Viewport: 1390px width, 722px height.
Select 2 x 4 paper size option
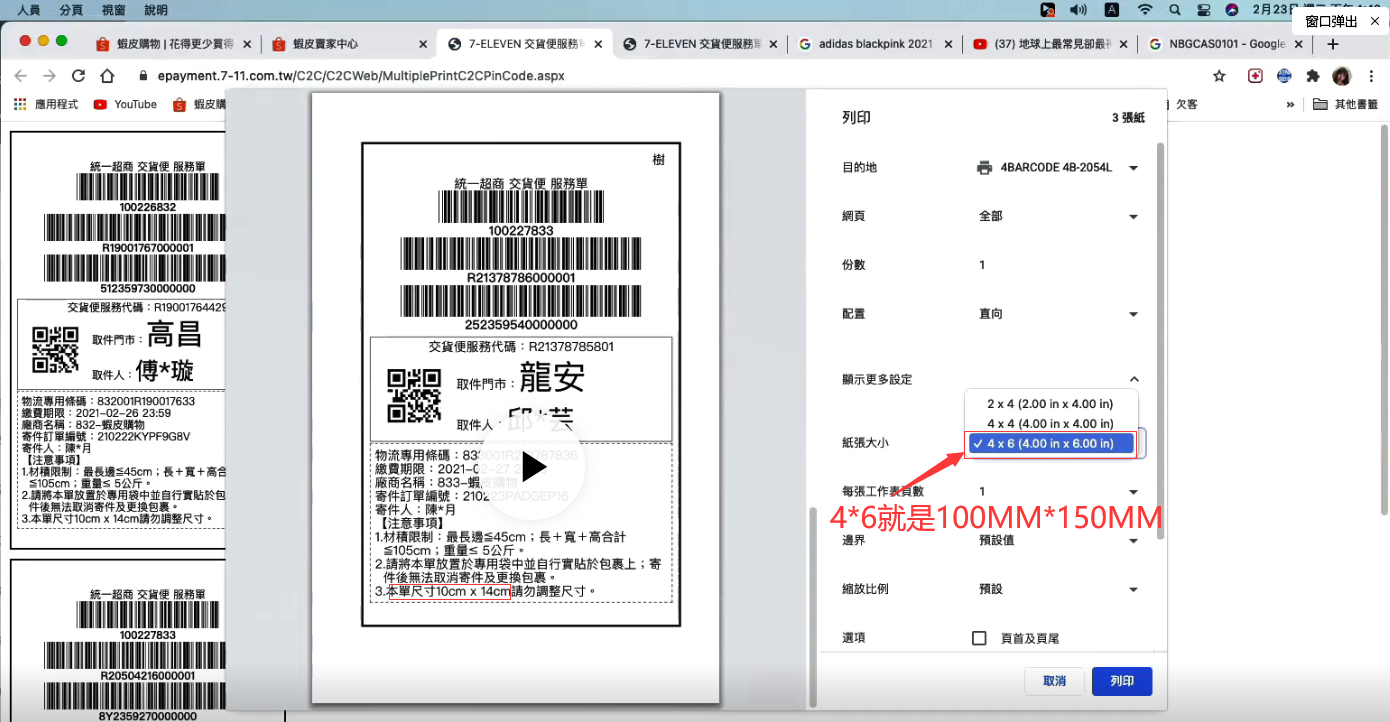pos(1050,404)
